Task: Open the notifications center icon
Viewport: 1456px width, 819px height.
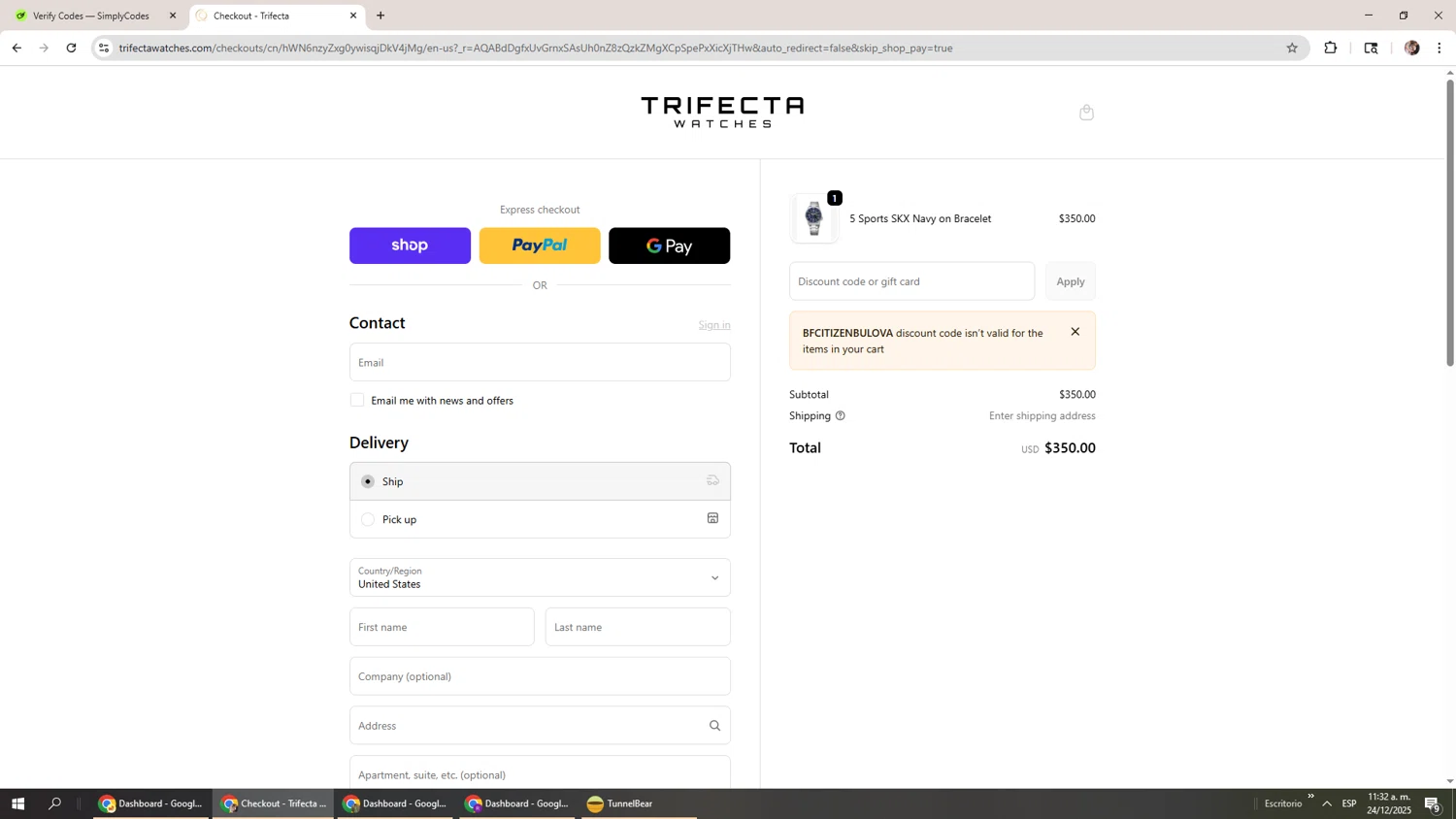Action: tap(1433, 803)
